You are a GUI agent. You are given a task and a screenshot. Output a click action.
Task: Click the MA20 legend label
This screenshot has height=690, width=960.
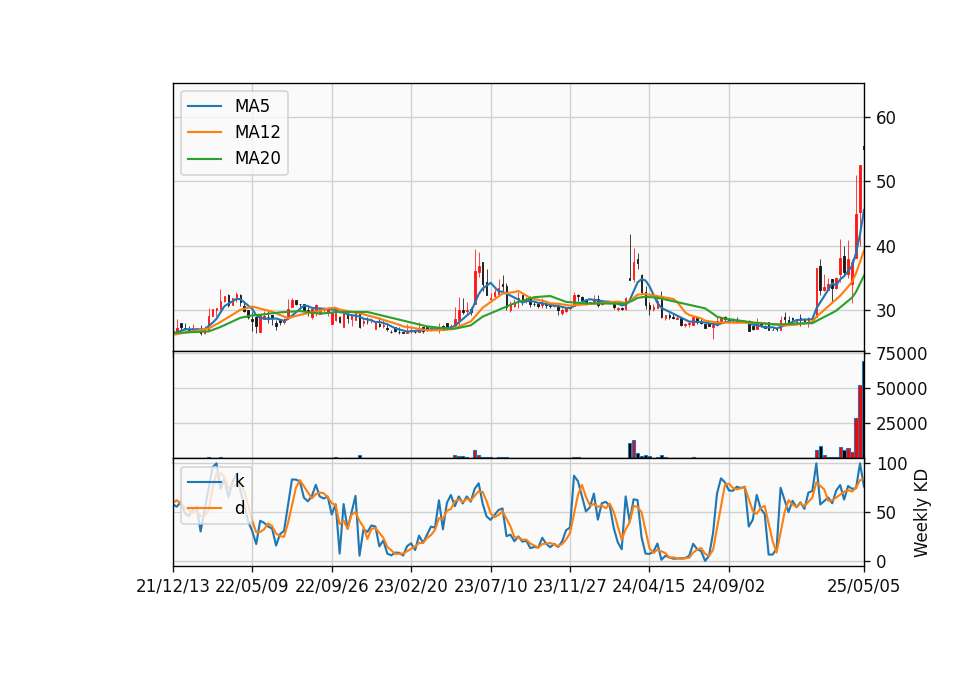point(257,158)
